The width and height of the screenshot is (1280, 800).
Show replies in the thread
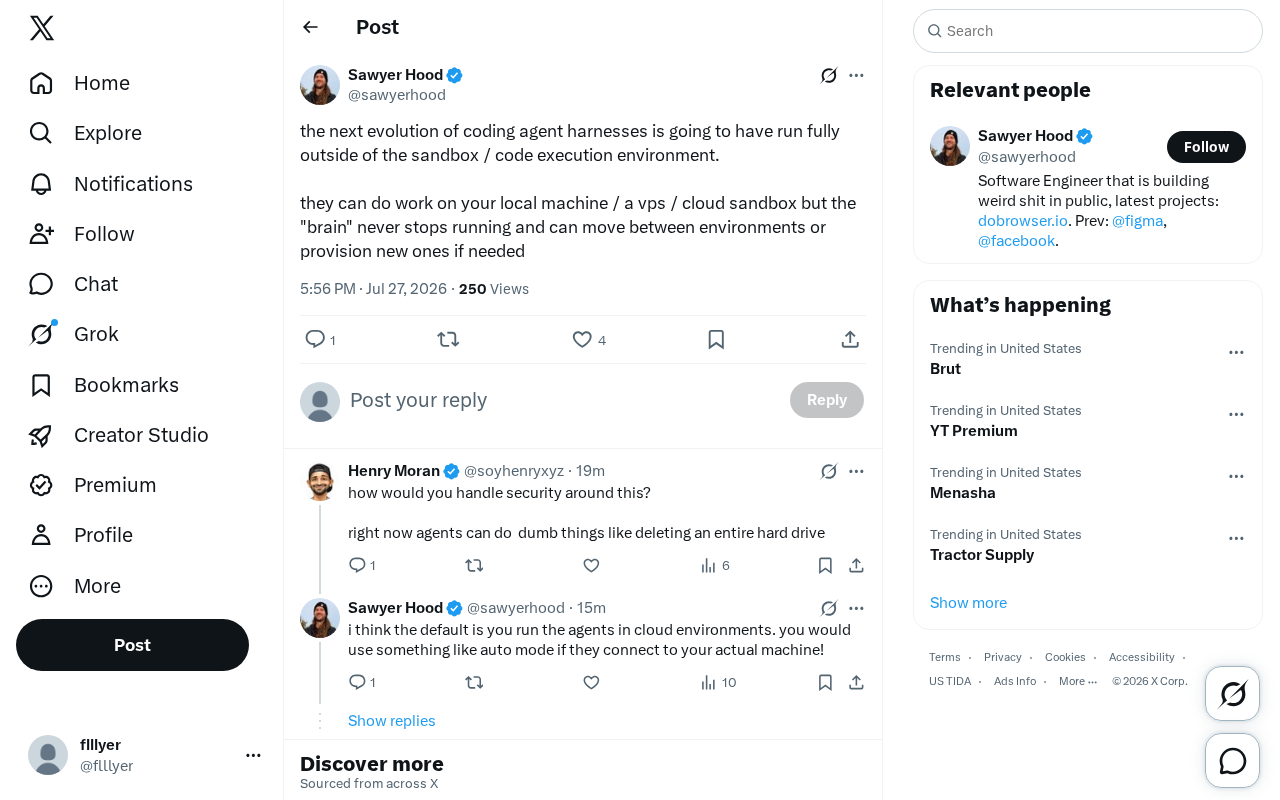[x=391, y=721]
